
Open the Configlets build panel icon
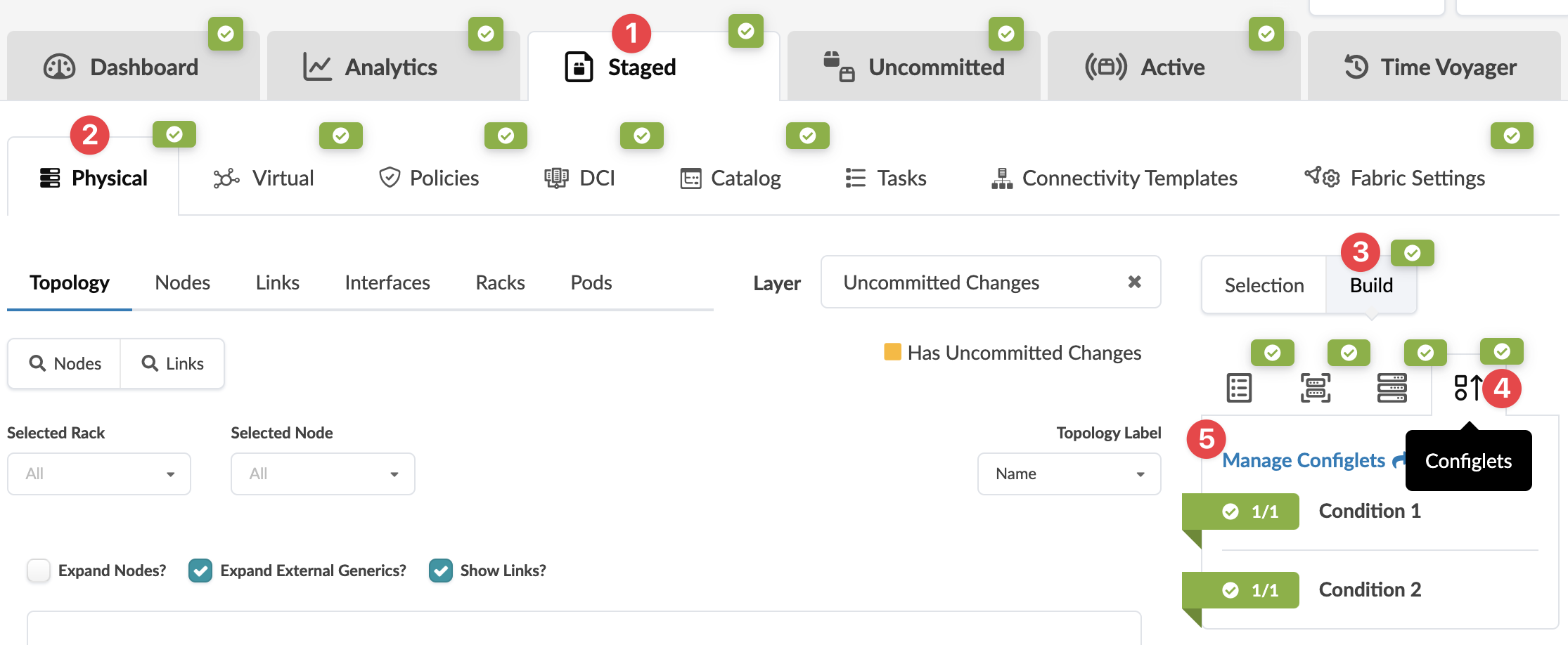click(1467, 388)
